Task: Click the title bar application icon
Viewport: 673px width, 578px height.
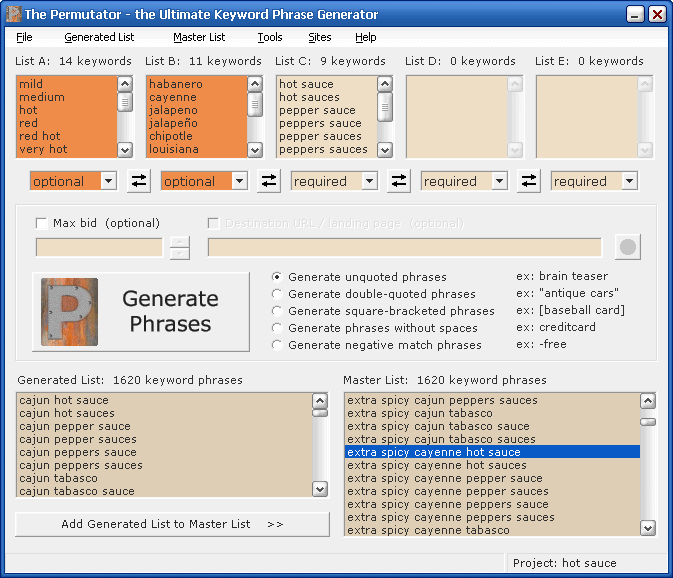Action: [12, 14]
